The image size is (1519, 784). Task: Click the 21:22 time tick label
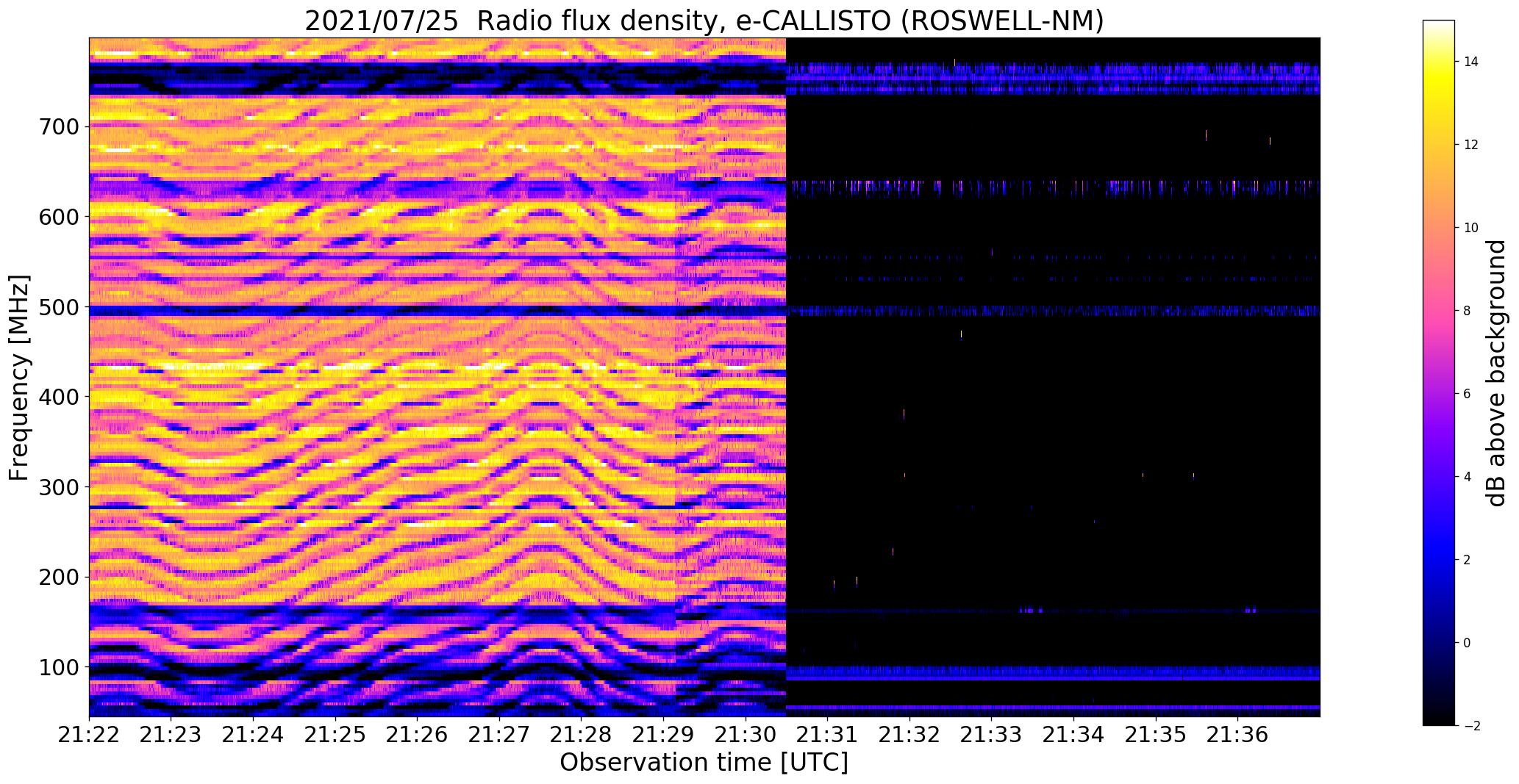[x=90, y=735]
